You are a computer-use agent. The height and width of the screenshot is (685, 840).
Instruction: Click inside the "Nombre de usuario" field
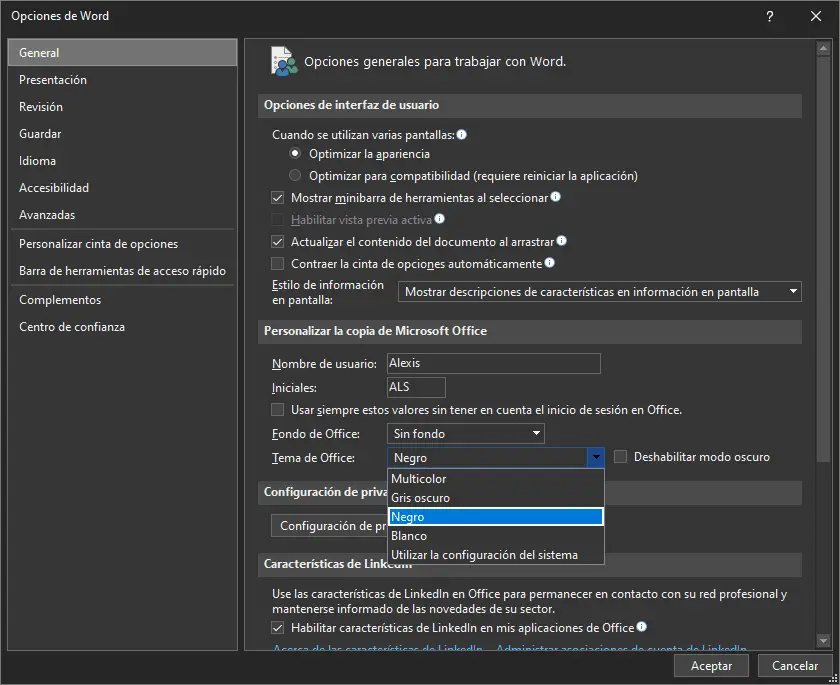[x=490, y=363]
